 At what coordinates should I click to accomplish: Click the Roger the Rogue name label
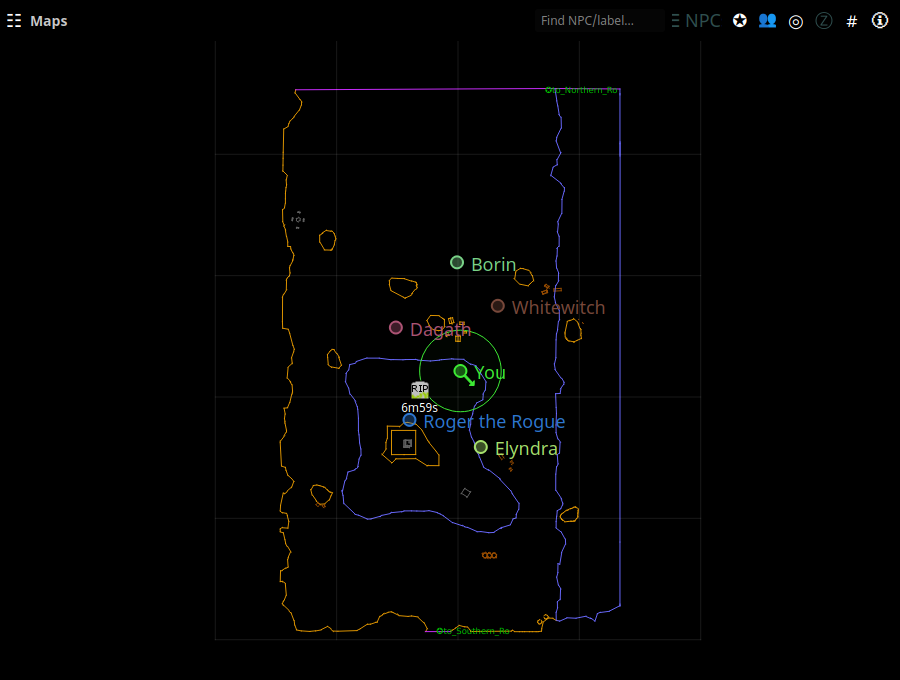coord(494,422)
